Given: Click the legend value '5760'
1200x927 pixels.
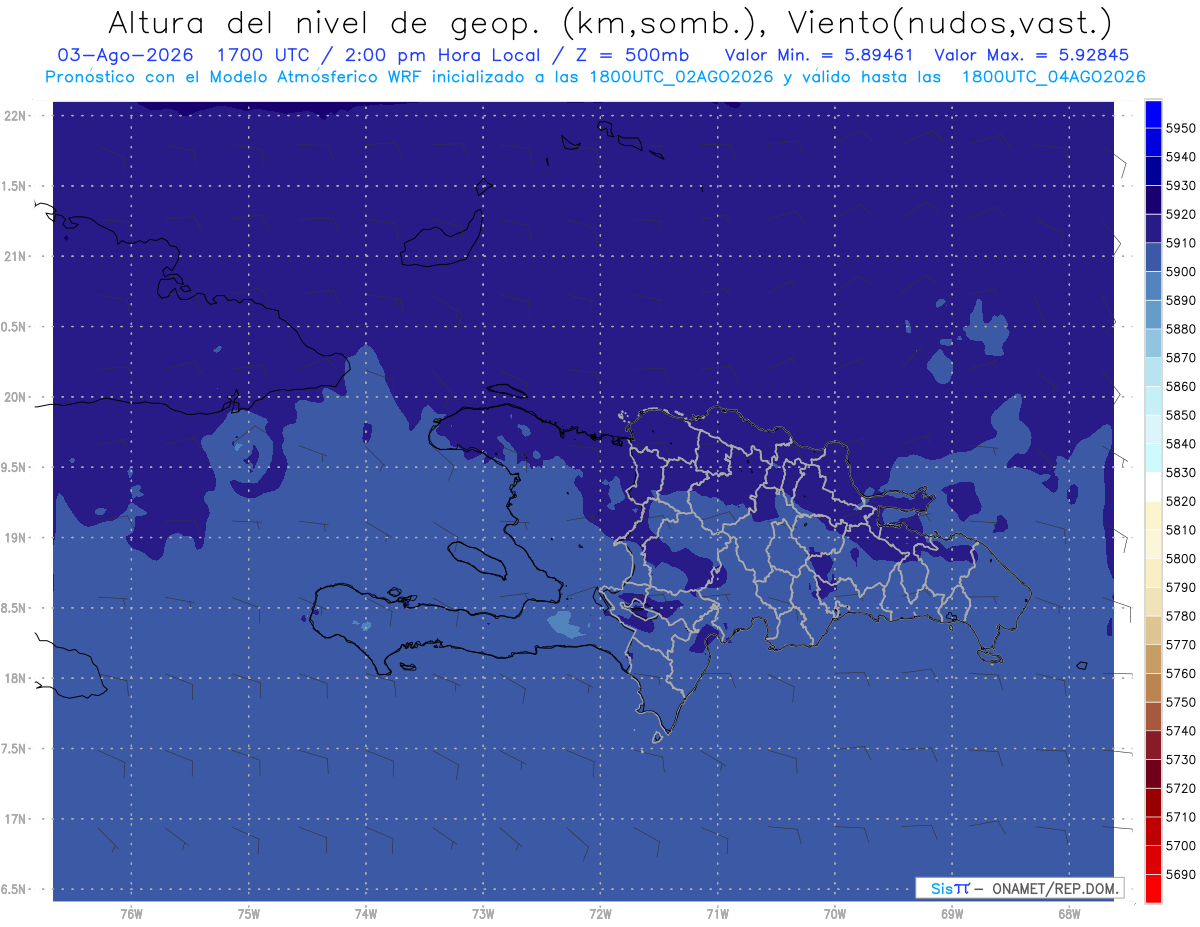Looking at the screenshot, I should click(x=1181, y=674).
